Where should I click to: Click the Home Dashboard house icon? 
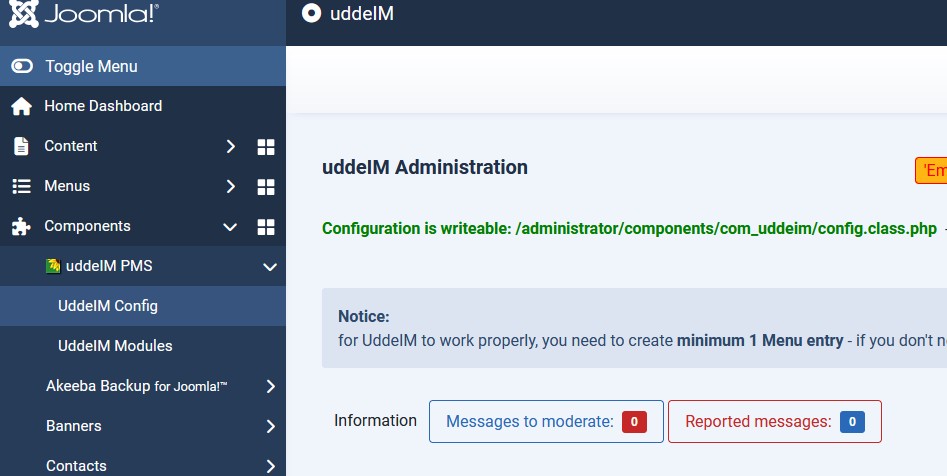21,106
